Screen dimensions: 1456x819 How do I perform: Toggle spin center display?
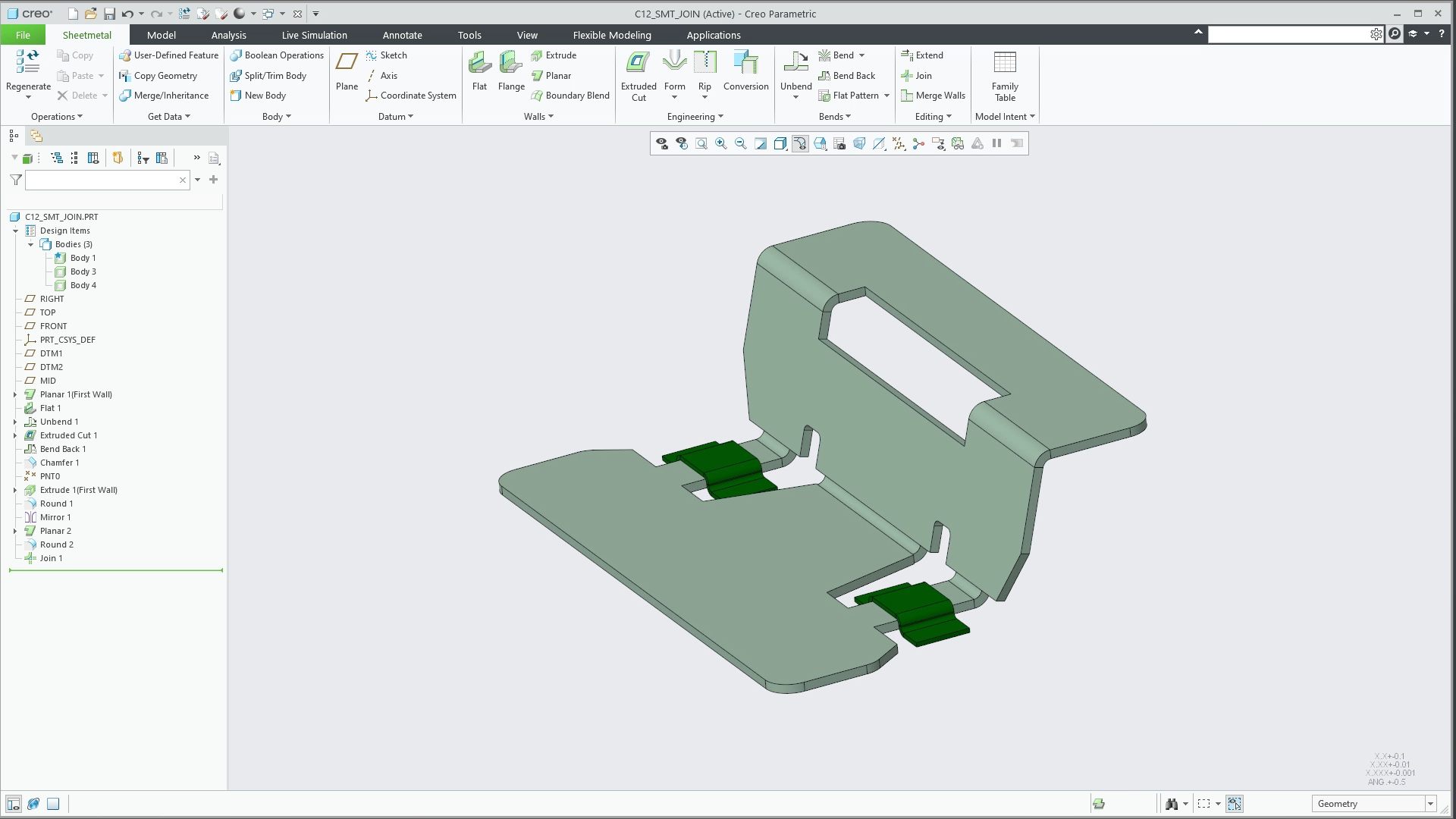tap(918, 143)
